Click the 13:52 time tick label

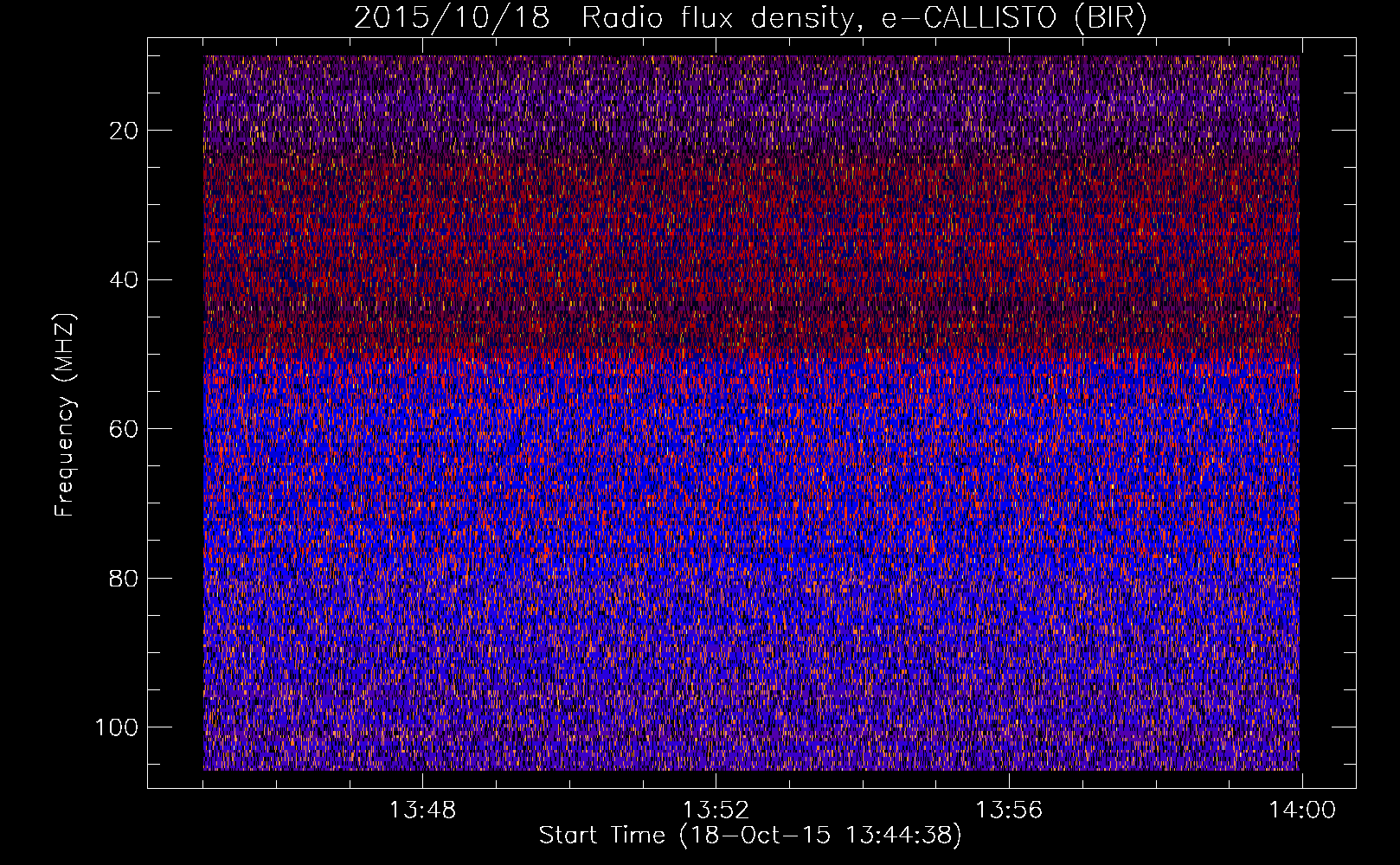coord(716,811)
